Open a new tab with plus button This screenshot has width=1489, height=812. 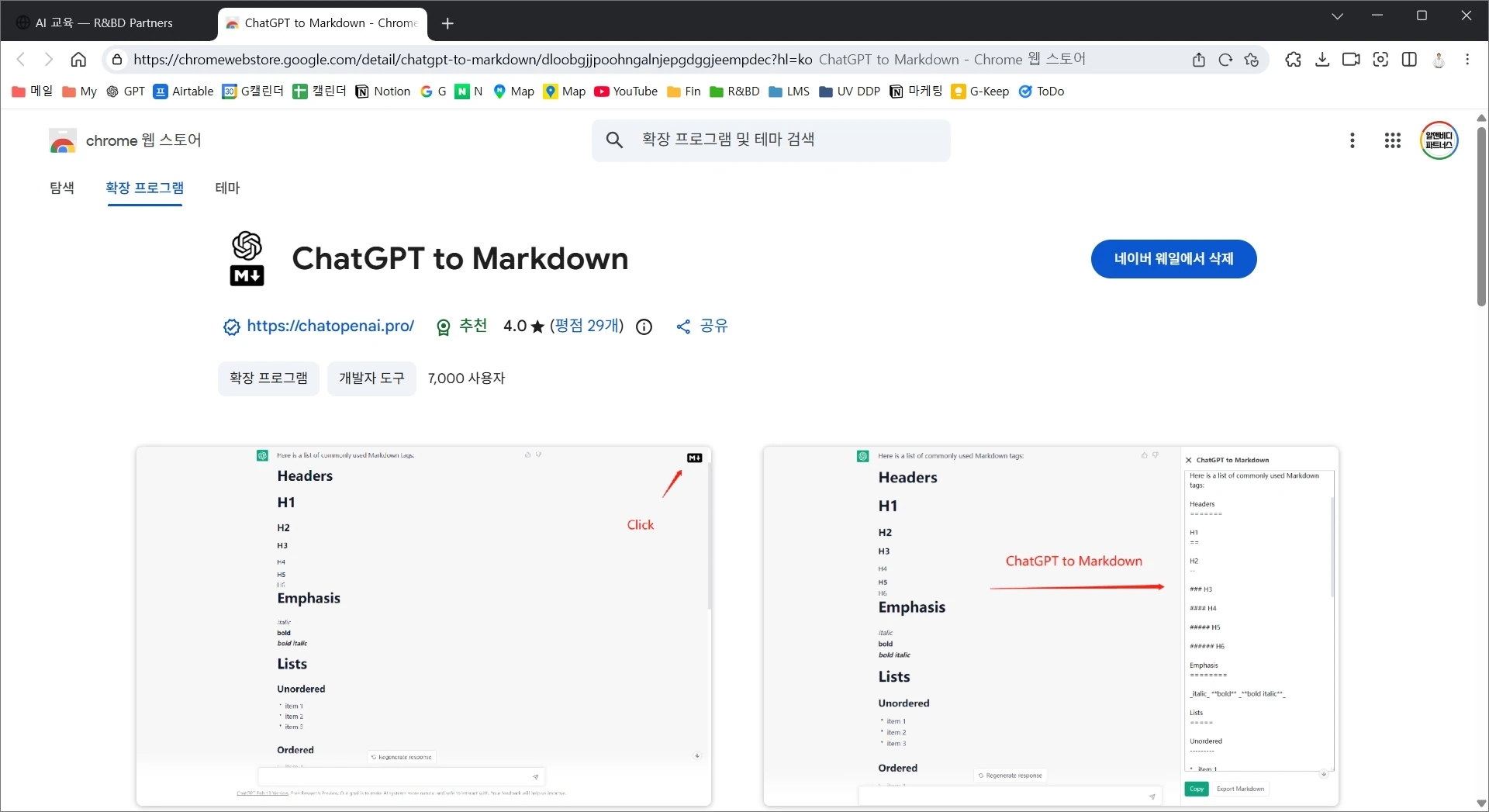click(447, 23)
